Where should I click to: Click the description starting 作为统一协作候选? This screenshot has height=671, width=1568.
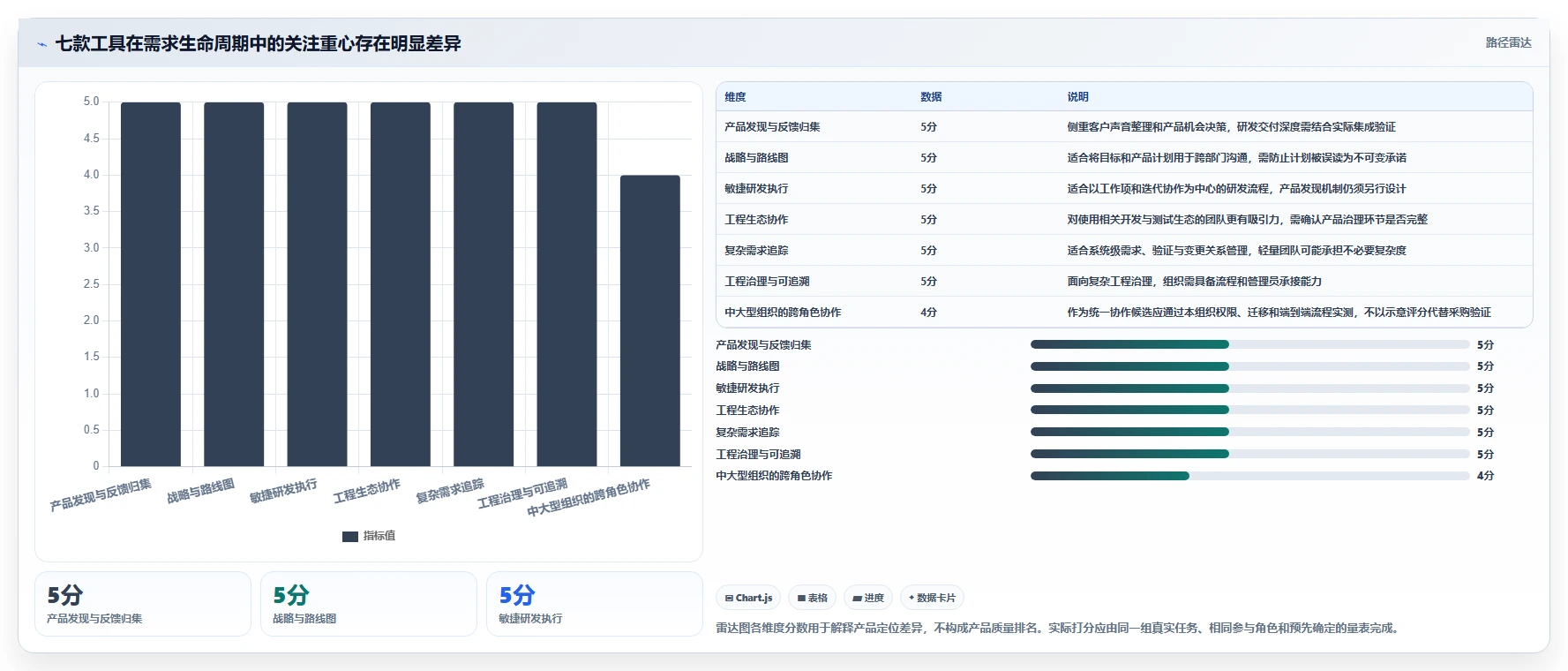pyautogui.click(x=1279, y=313)
